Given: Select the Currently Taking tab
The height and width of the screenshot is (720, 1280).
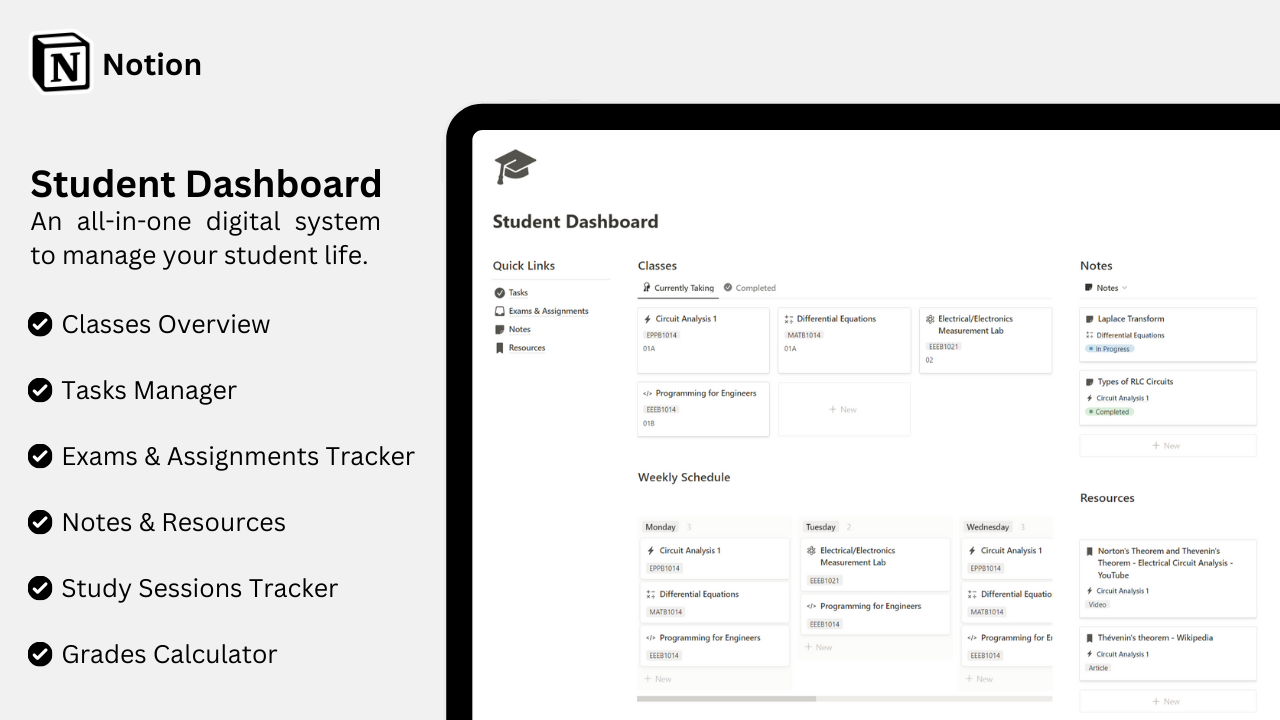Looking at the screenshot, I should pos(678,287).
